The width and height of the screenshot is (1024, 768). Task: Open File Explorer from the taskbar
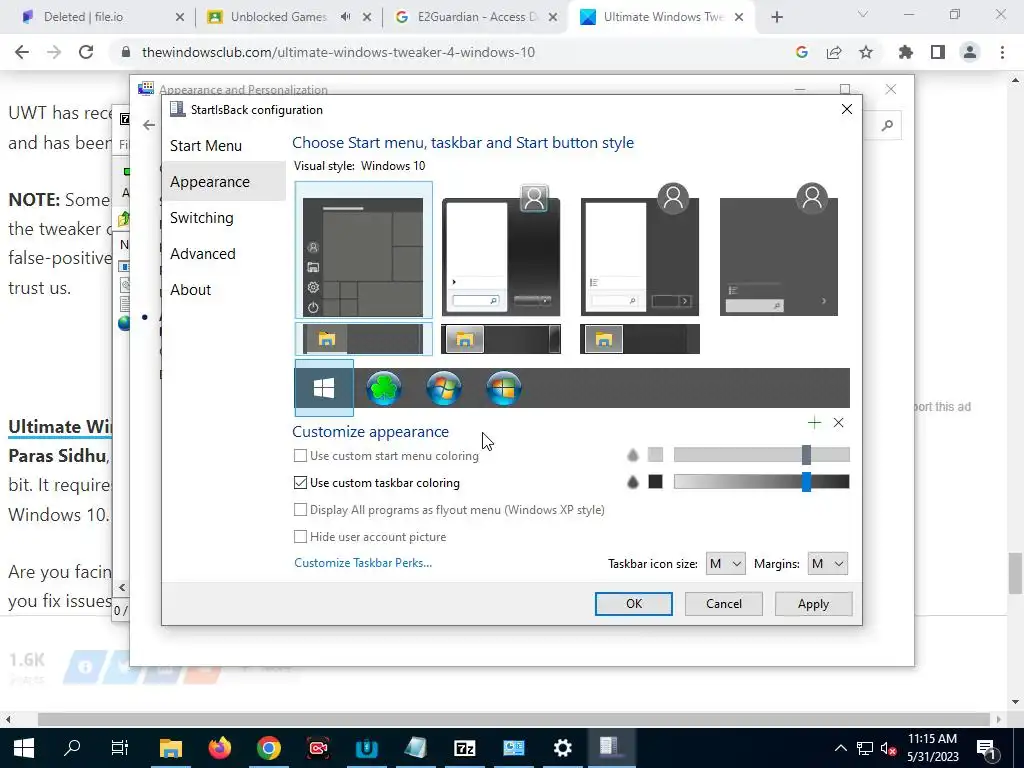click(170, 748)
